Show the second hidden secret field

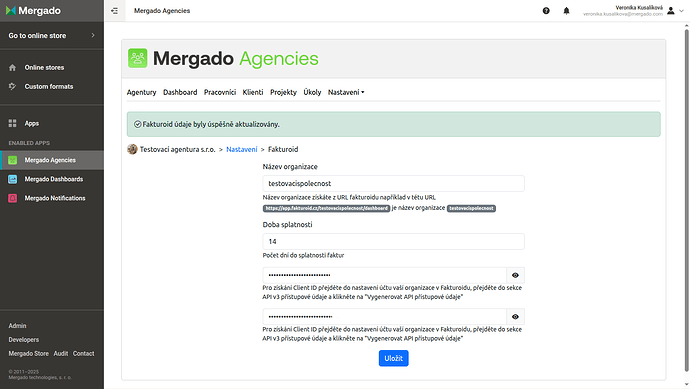(x=515, y=317)
